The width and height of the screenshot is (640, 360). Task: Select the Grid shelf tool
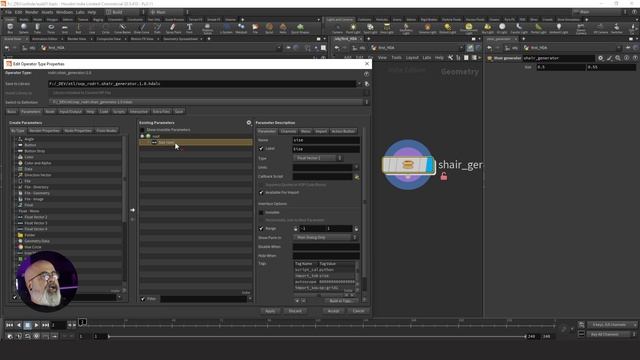64,28
